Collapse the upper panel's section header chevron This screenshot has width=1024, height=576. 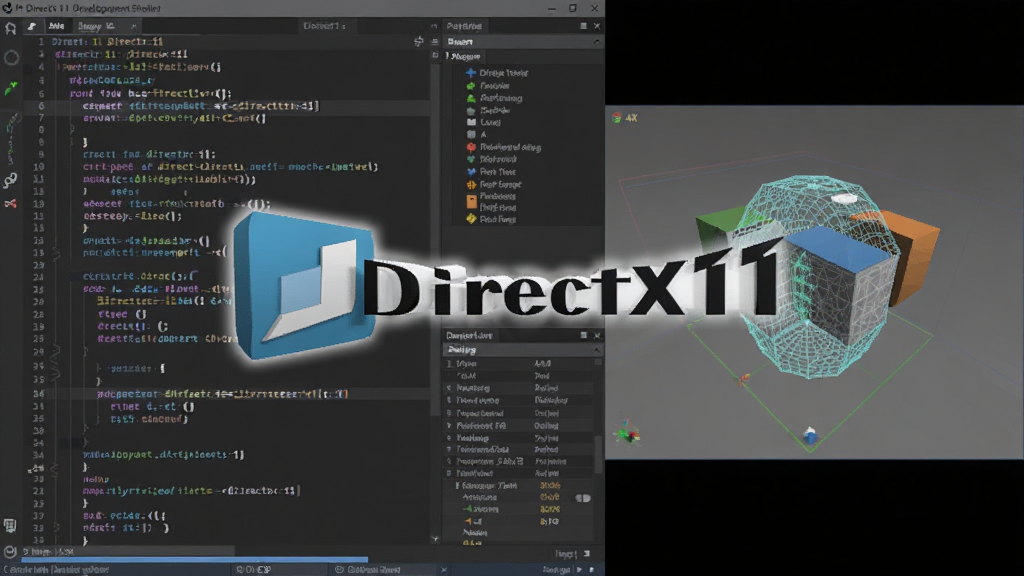click(x=596, y=41)
